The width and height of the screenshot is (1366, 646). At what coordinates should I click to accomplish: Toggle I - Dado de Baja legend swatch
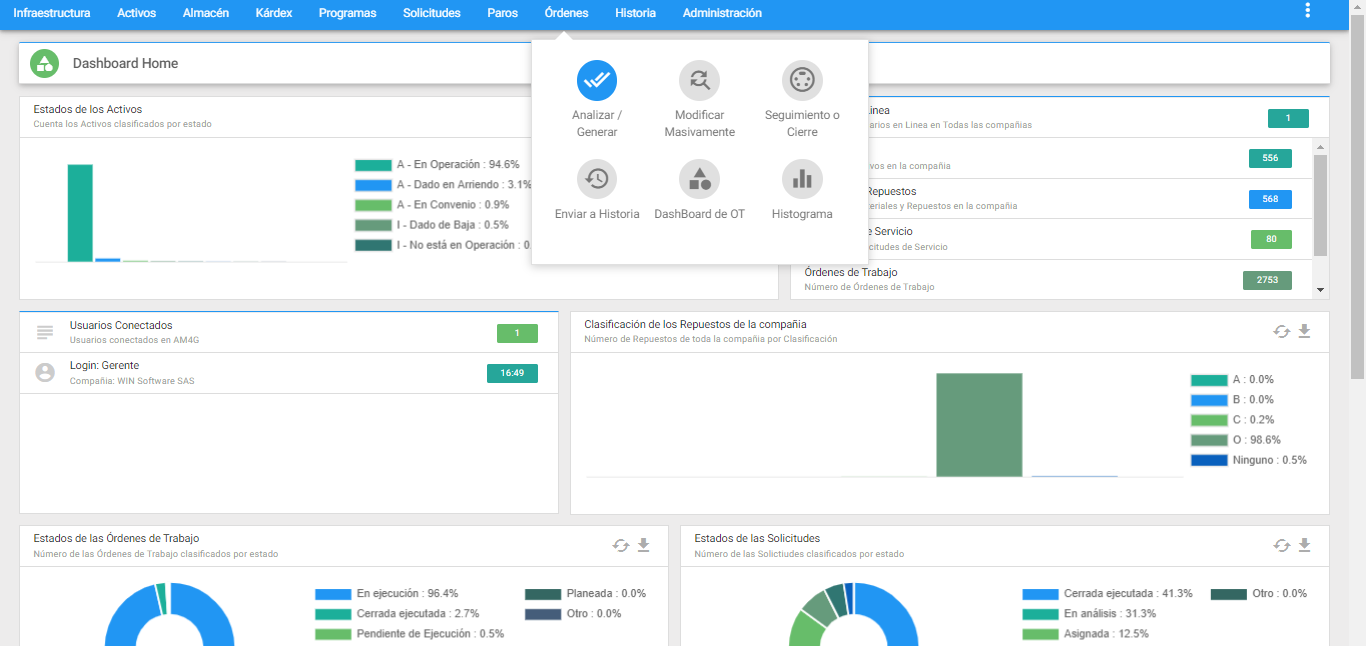(373, 225)
